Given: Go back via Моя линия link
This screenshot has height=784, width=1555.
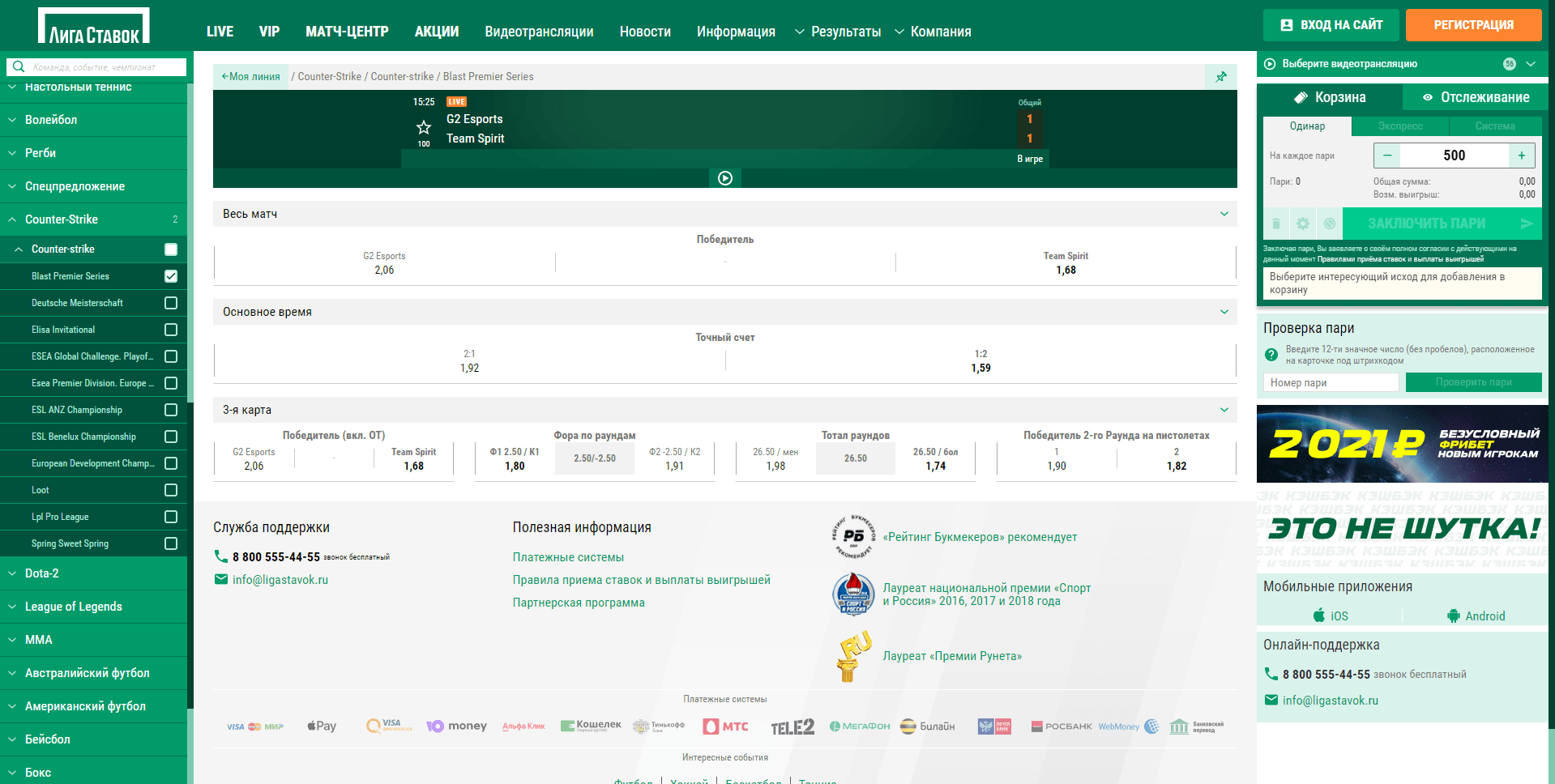Looking at the screenshot, I should tap(250, 77).
